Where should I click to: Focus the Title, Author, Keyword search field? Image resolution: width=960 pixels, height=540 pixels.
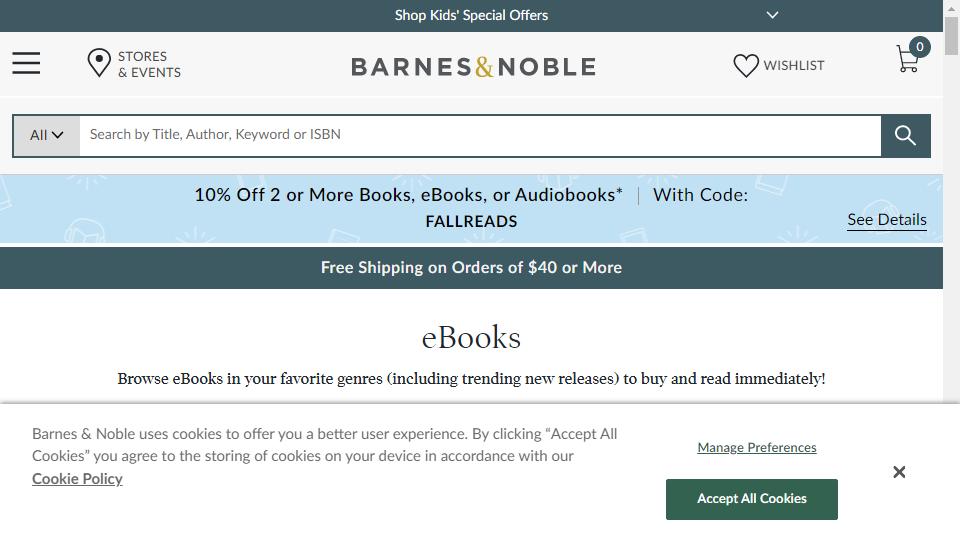click(x=480, y=135)
